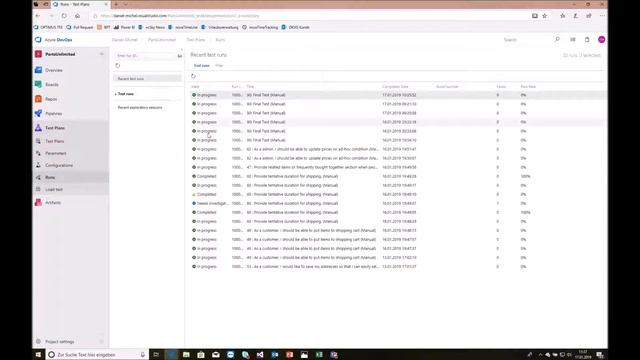This screenshot has height=360, width=640.
Task: Open the Power BI bookmark
Action: [x=124, y=27]
